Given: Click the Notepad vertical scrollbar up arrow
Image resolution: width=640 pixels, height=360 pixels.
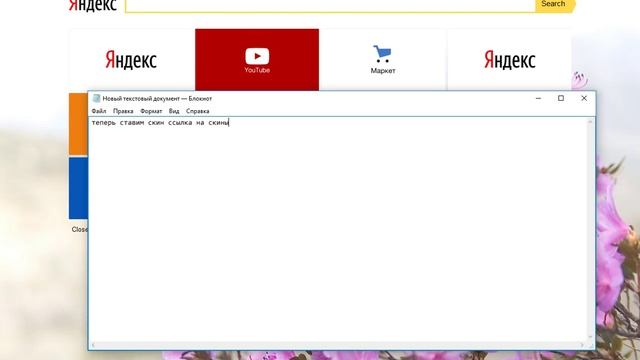Looking at the screenshot, I should [x=590, y=122].
